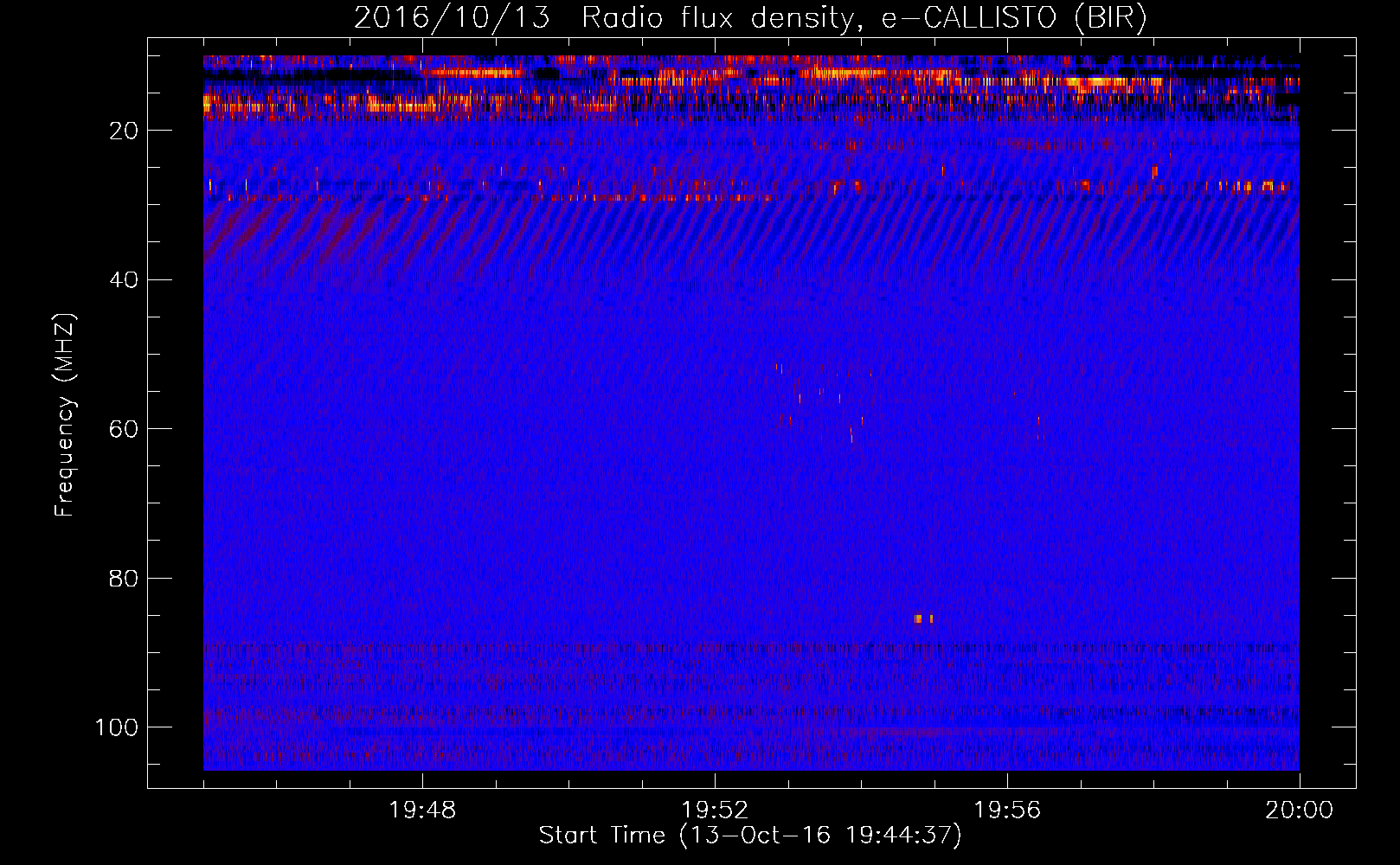Click the '19:56' time tick label

pyautogui.click(x=1007, y=811)
